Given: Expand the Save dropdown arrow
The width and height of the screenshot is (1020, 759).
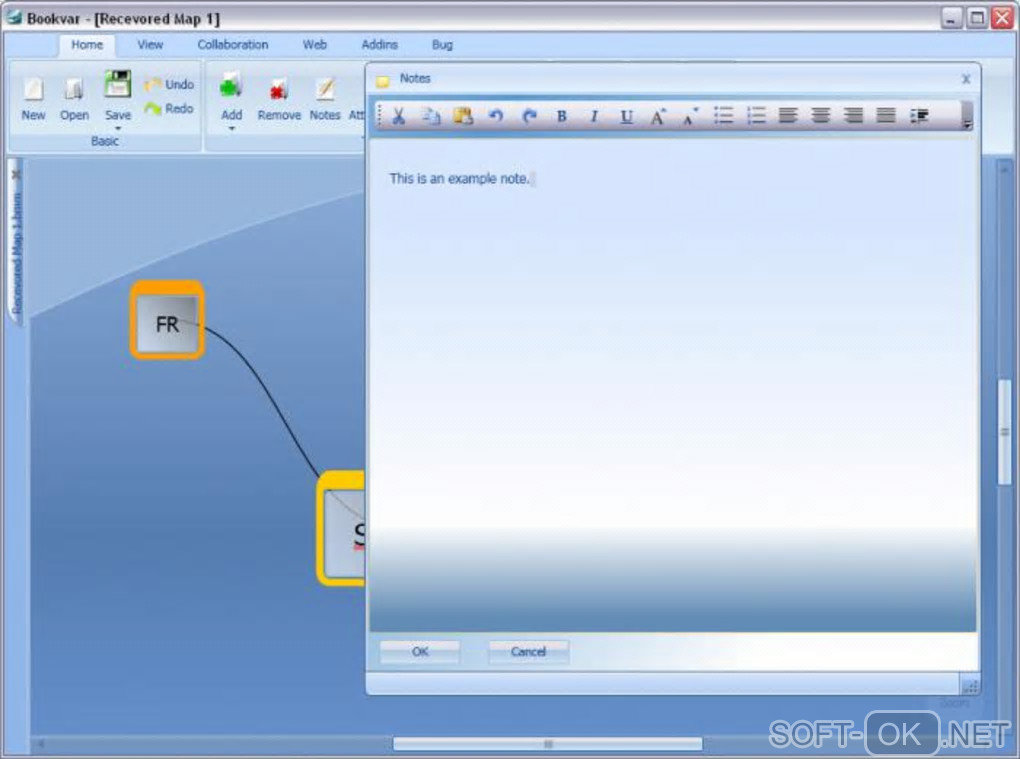Looking at the screenshot, I should 118,128.
